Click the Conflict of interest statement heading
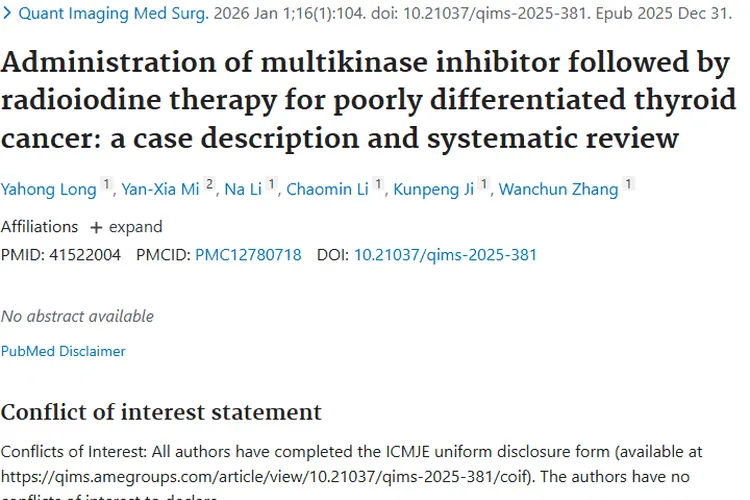Screen dimensions: 750x500 [x=161, y=412]
